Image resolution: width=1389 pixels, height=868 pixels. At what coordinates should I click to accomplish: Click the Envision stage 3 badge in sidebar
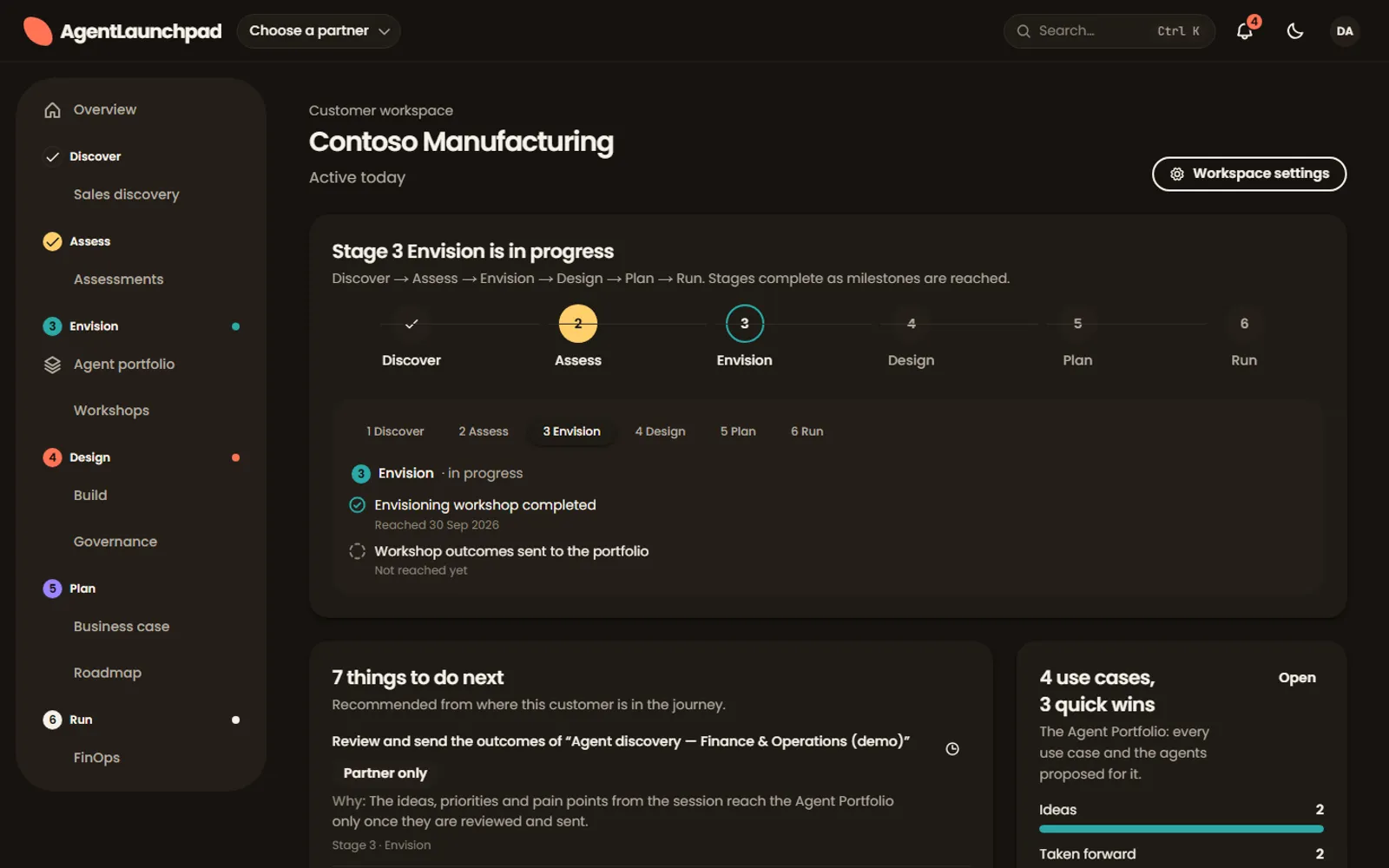[x=52, y=326]
